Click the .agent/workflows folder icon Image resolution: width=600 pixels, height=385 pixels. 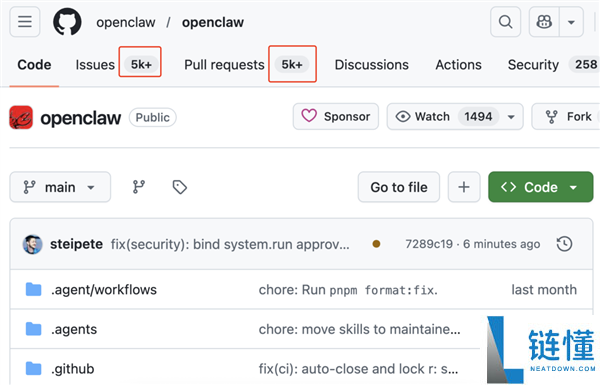click(33, 290)
